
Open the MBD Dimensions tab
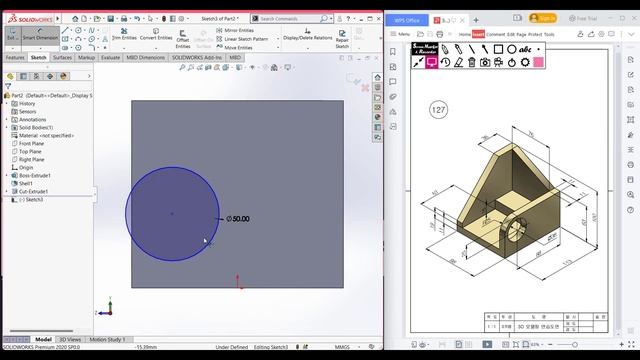[145, 58]
